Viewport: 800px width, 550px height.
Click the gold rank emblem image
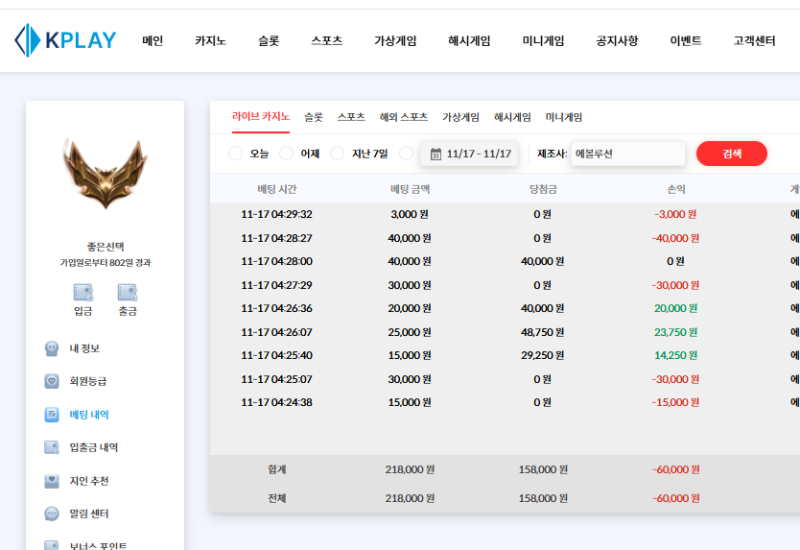(105, 173)
